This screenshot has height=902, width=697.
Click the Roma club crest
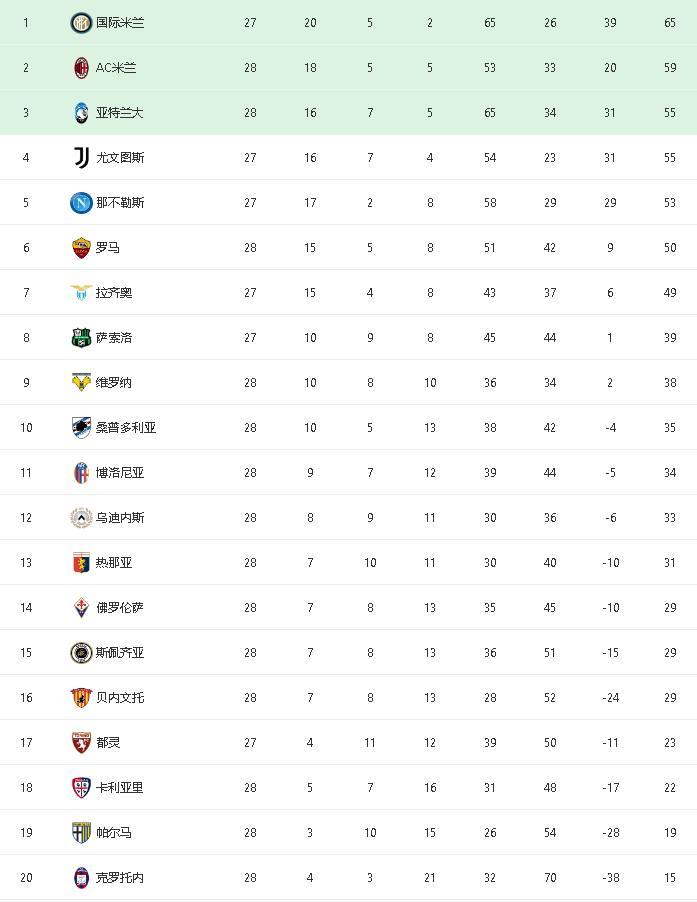pyautogui.click(x=81, y=247)
